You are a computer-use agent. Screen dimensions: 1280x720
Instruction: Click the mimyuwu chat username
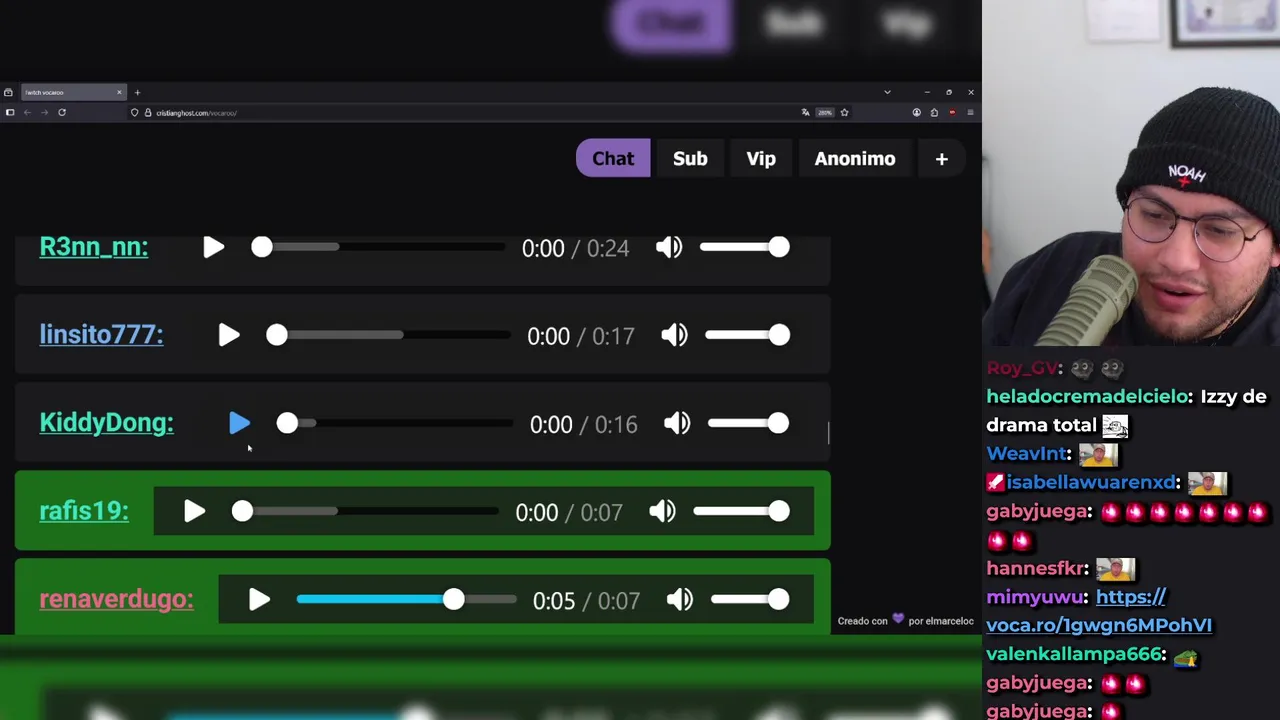(1036, 597)
